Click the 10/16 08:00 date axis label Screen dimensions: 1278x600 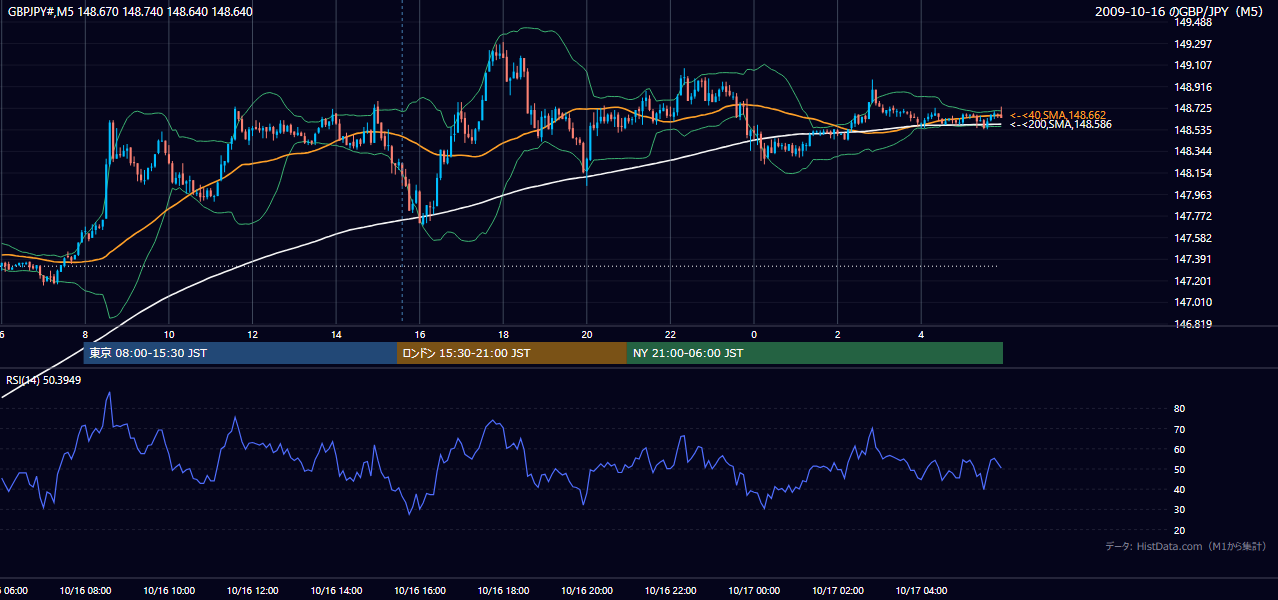85,591
